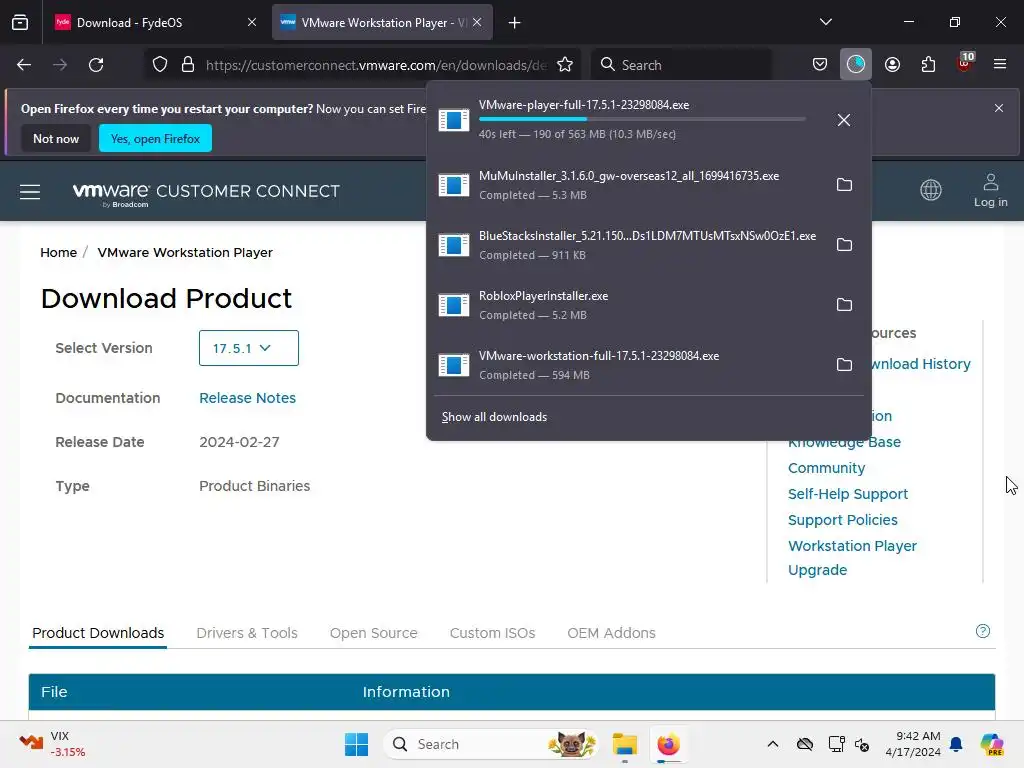Open the language globe icon
Screen dimensions: 1024x768
(x=931, y=190)
